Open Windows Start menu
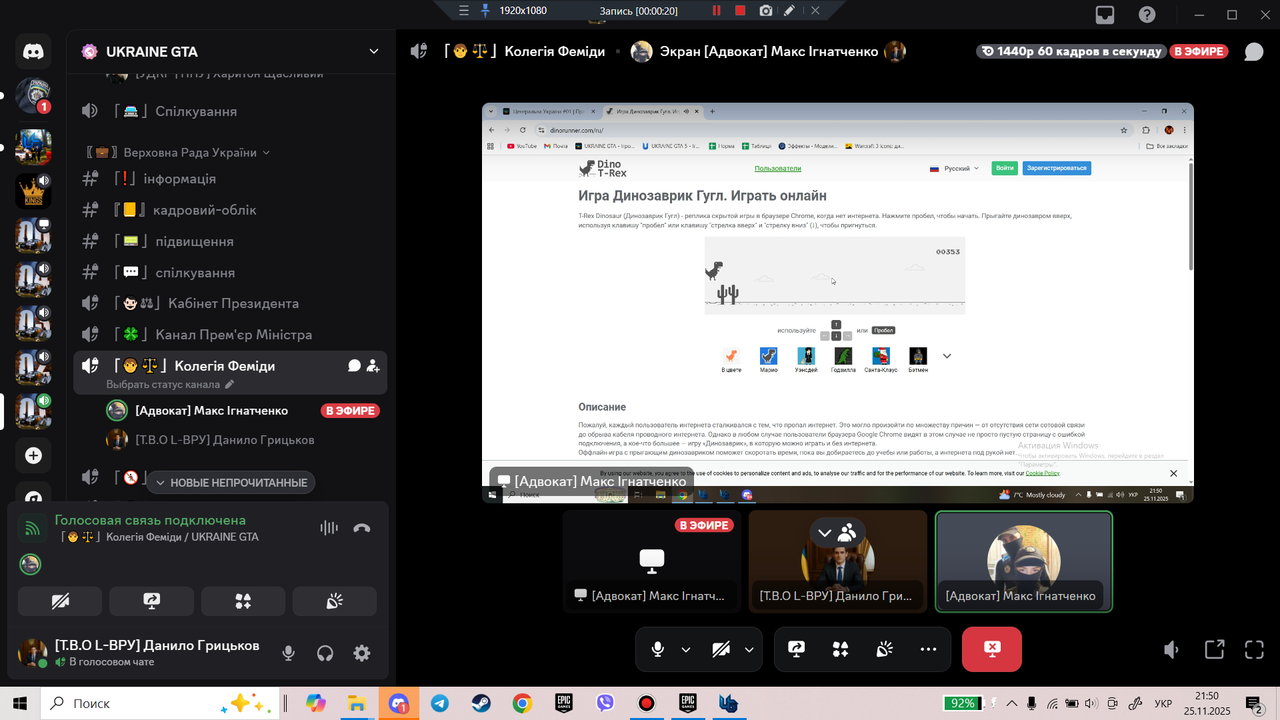This screenshot has width=1280, height=720. [19, 704]
